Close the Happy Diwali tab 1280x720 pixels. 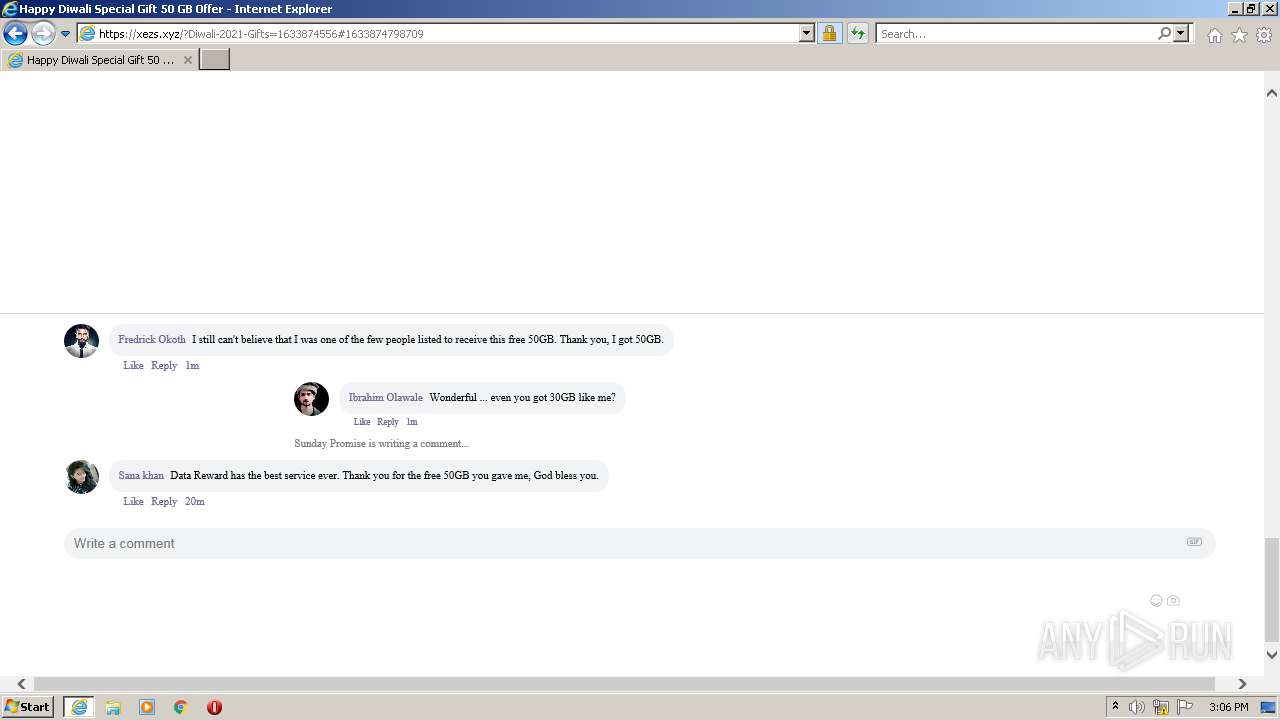click(x=187, y=60)
